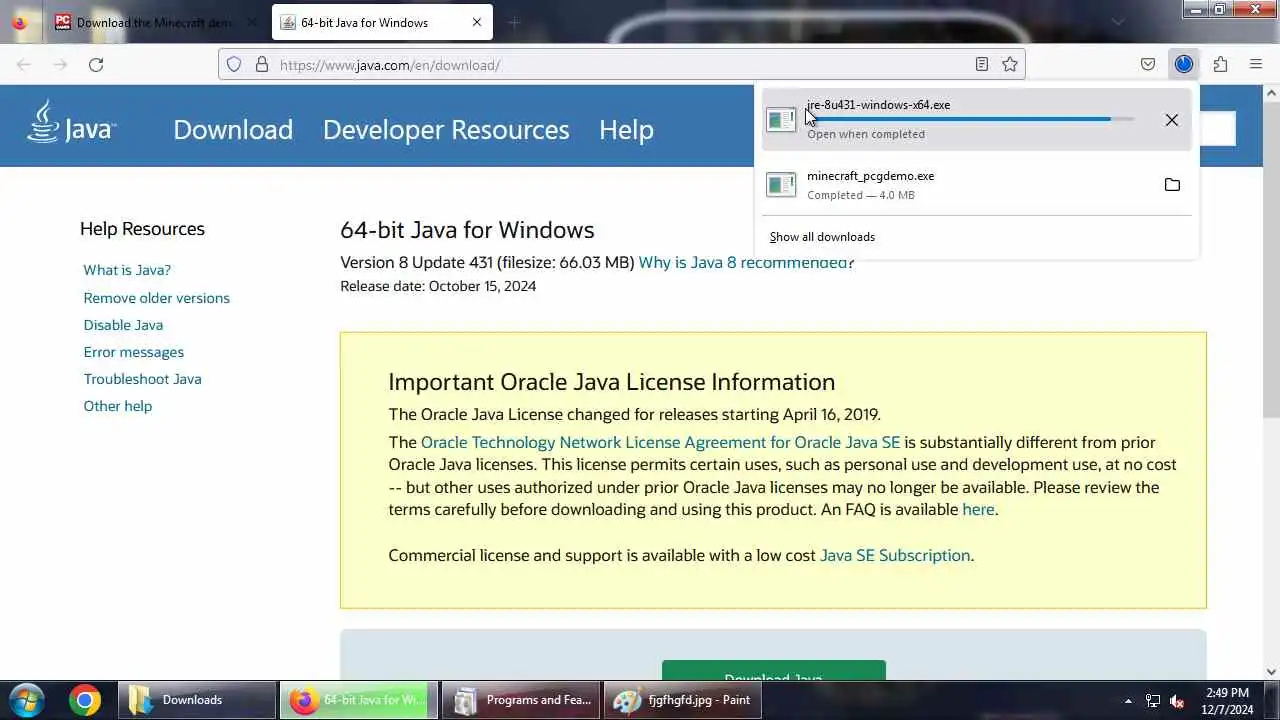Screen dimensions: 1280x720
Task: Switch to Programs and Features taskbar item
Action: [x=521, y=700]
